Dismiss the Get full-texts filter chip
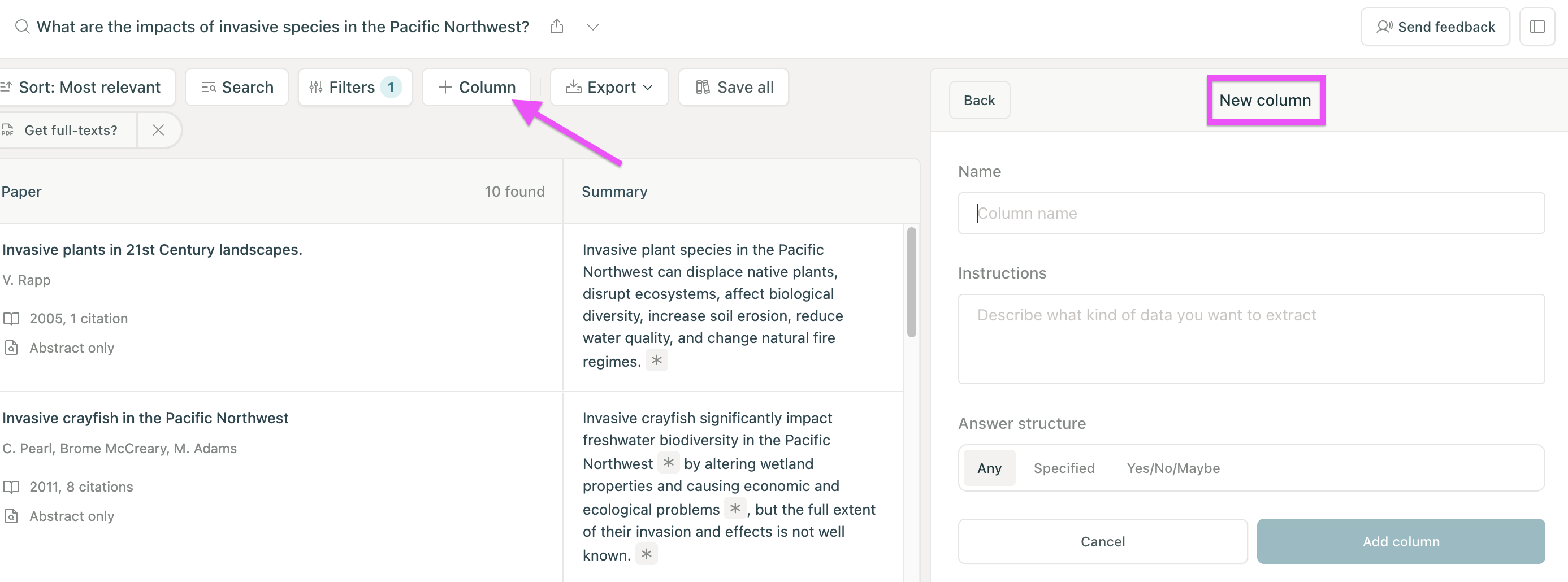Viewport: 1568px width, 582px height. click(x=158, y=129)
